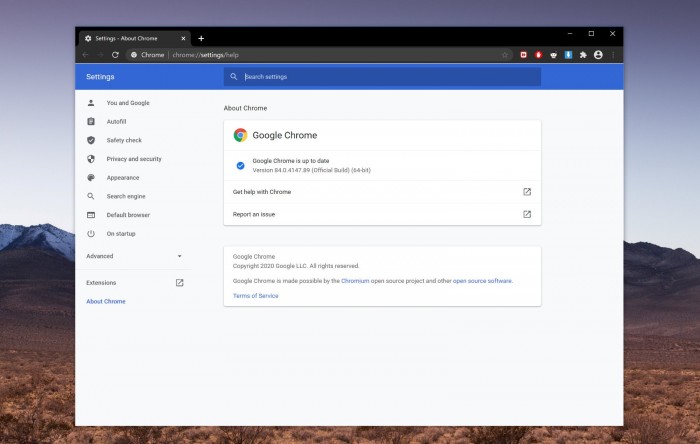Expand the Advanced settings section
The image size is (700, 444).
(x=134, y=256)
